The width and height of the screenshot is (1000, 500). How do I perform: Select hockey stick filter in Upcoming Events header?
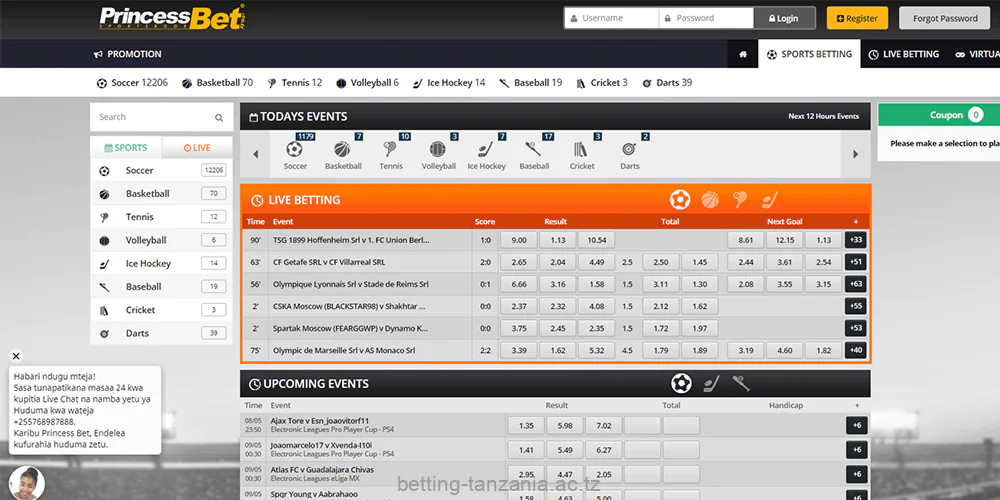tap(711, 383)
